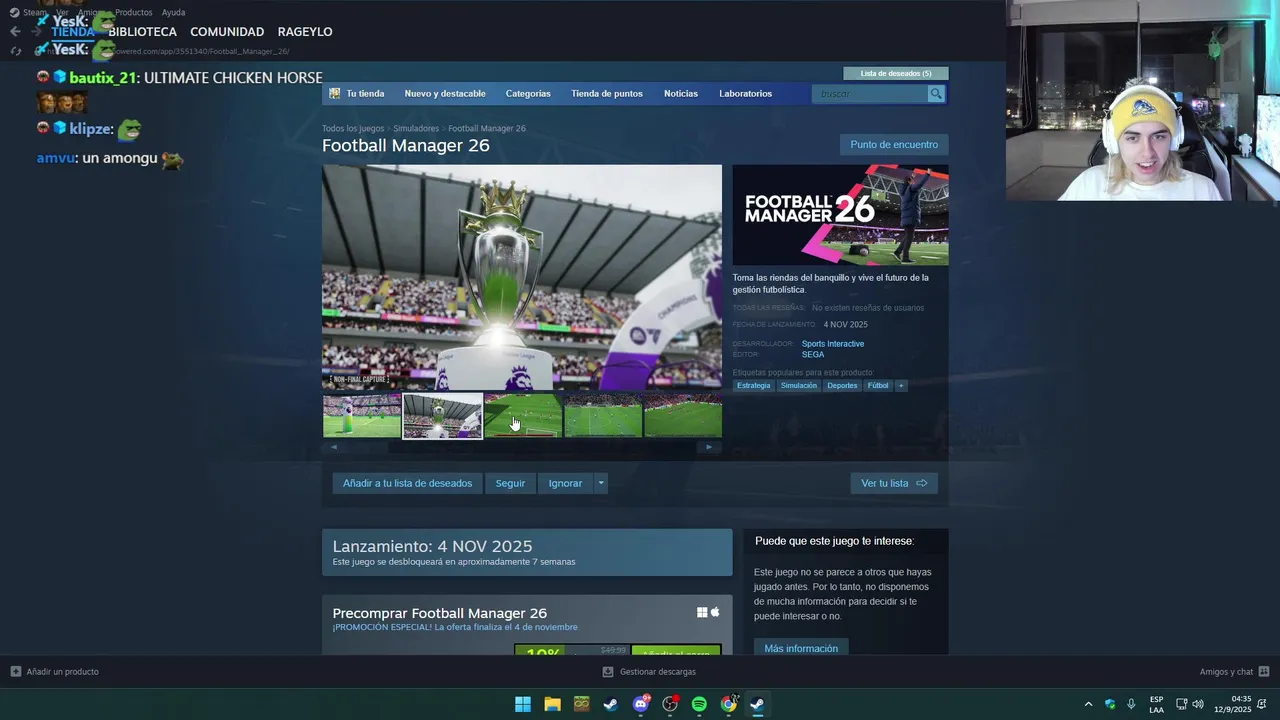Open the first Steam icon in taskbar
1280x720 pixels.
coord(610,704)
